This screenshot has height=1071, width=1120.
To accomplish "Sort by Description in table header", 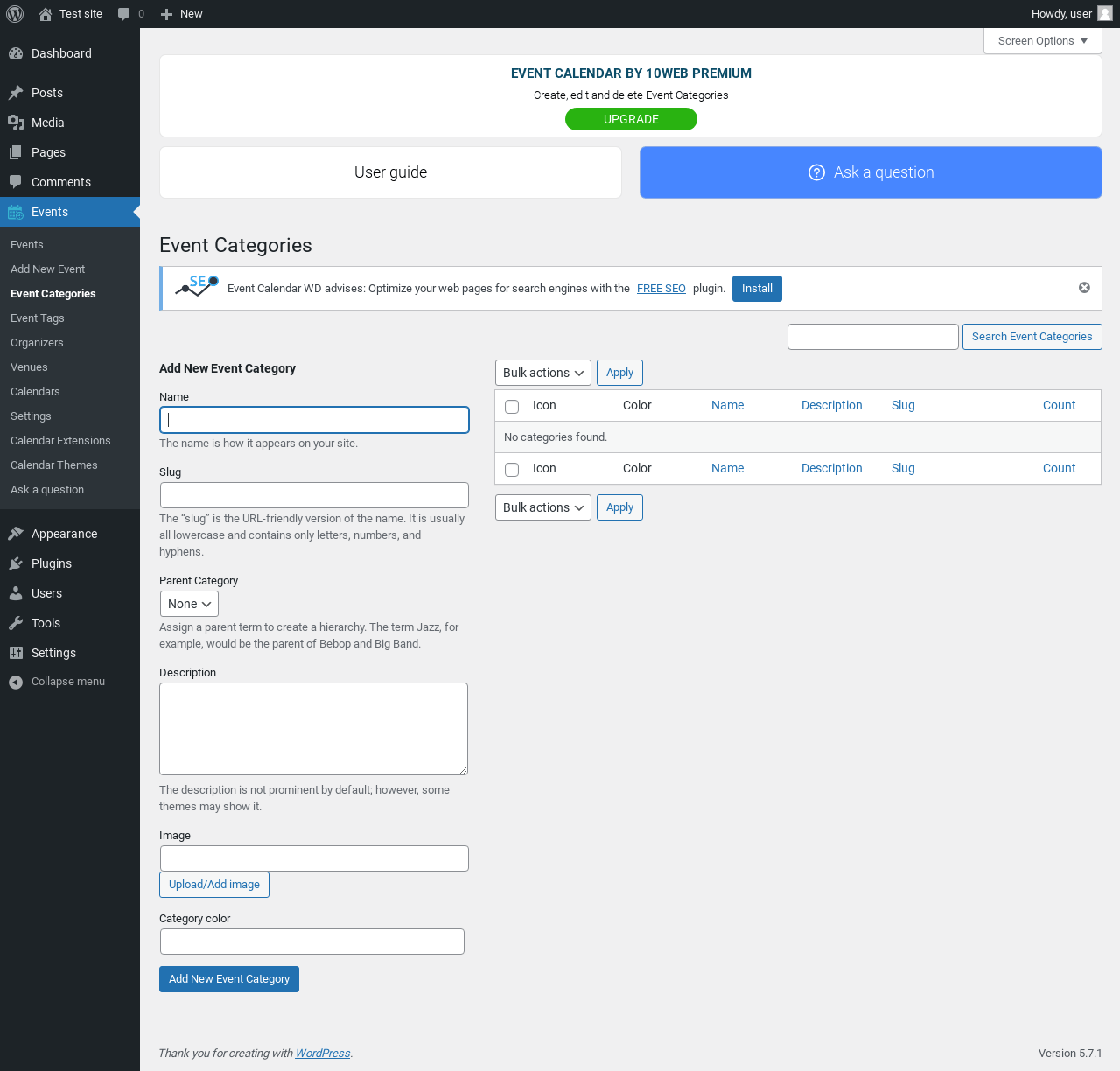I will tap(832, 406).
